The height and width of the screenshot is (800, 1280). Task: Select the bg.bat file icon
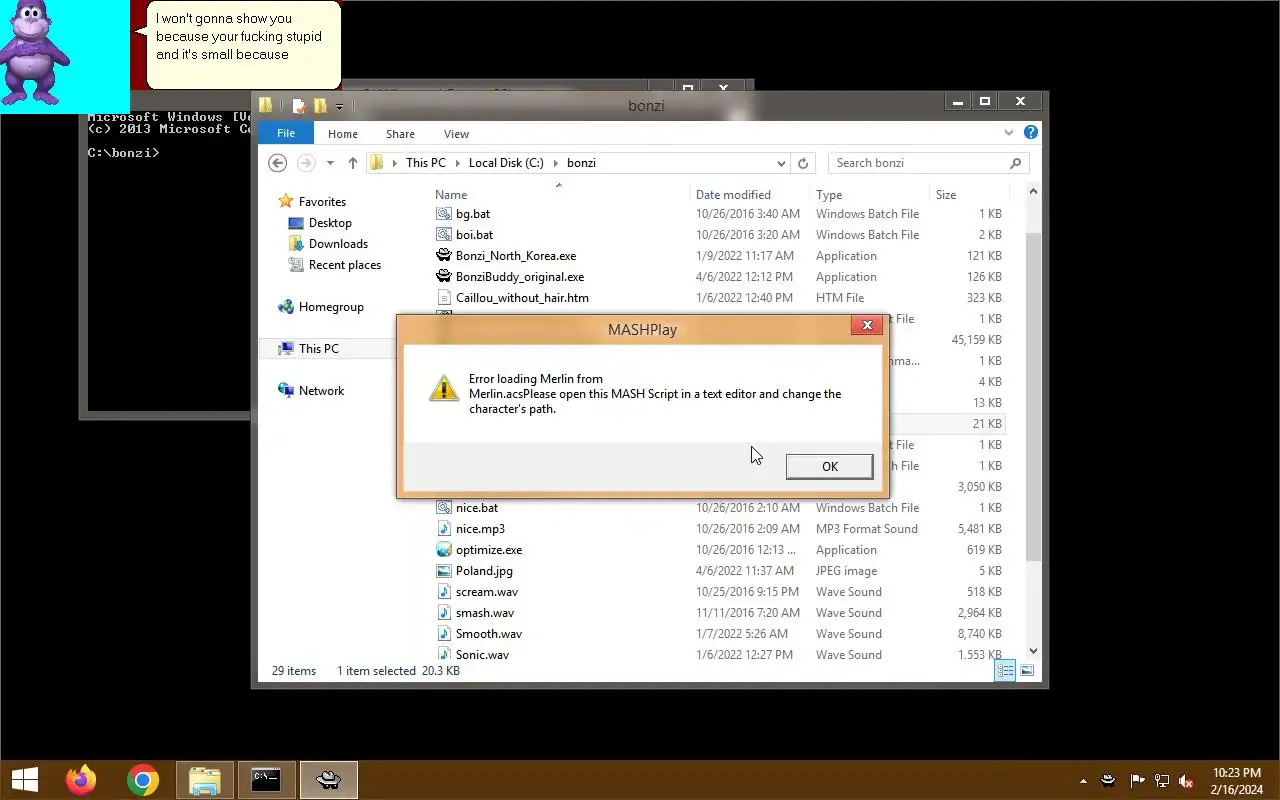[x=444, y=214]
